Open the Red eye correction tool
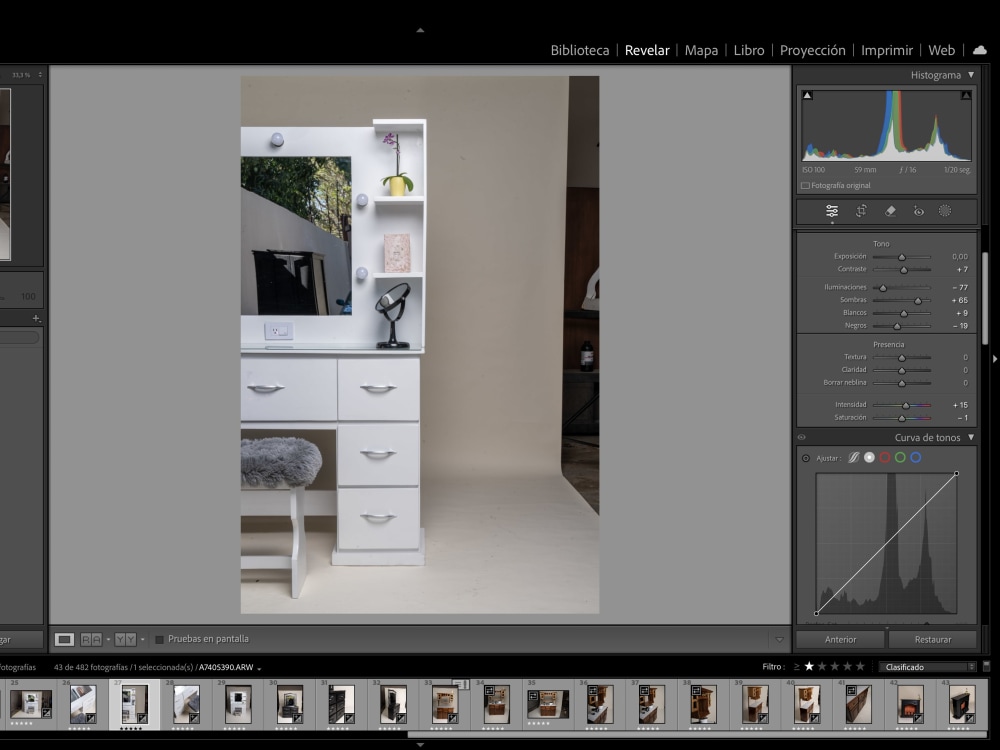This screenshot has height=750, width=1000. pos(918,211)
